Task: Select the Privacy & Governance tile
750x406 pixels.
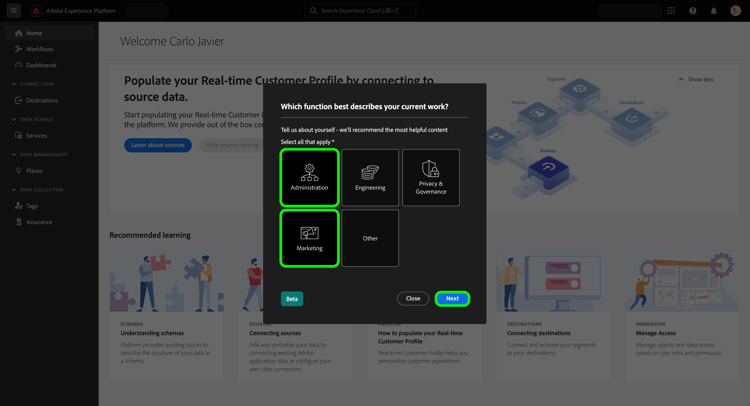Action: click(431, 177)
